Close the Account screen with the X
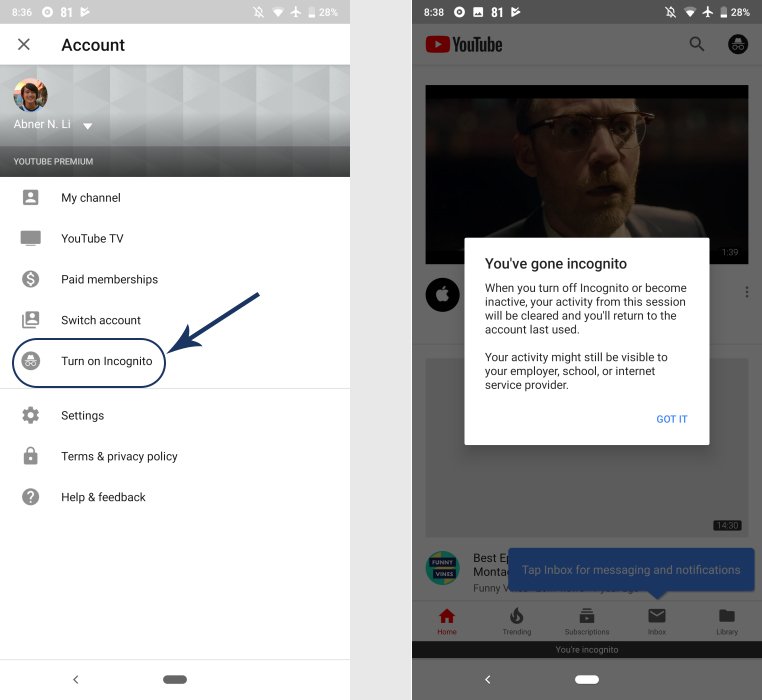Viewport: 762px width, 700px height. tap(23, 44)
